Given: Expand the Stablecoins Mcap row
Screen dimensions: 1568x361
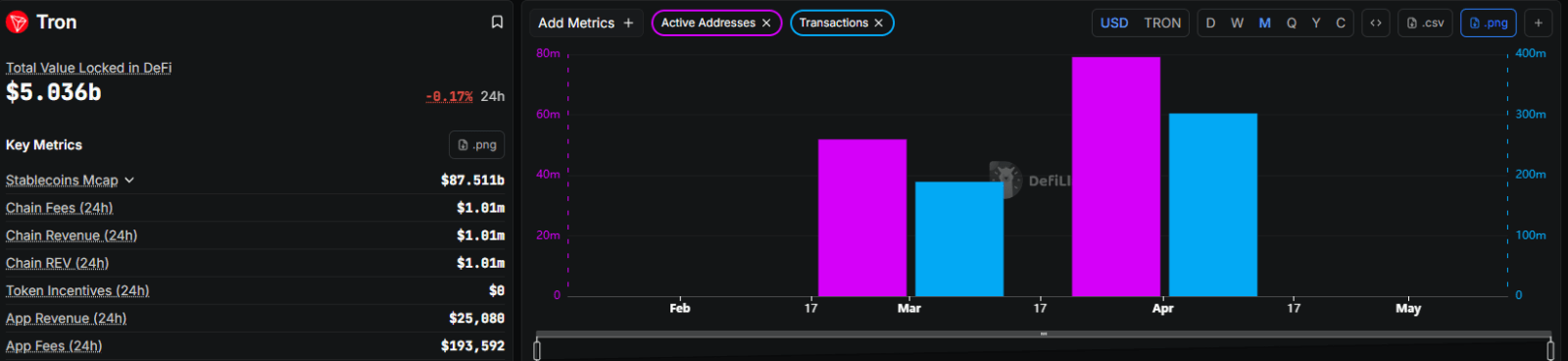Looking at the screenshot, I should coord(129,180).
